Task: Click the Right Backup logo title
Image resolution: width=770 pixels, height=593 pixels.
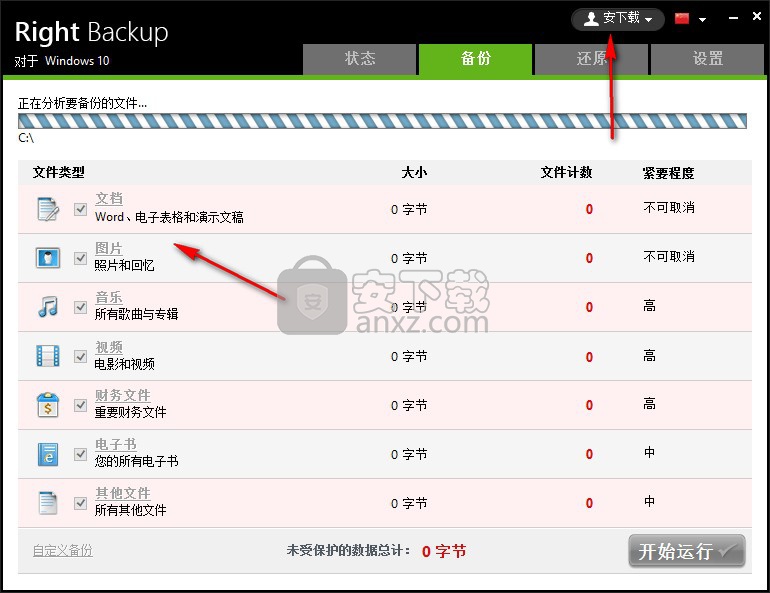Action: pos(91,33)
